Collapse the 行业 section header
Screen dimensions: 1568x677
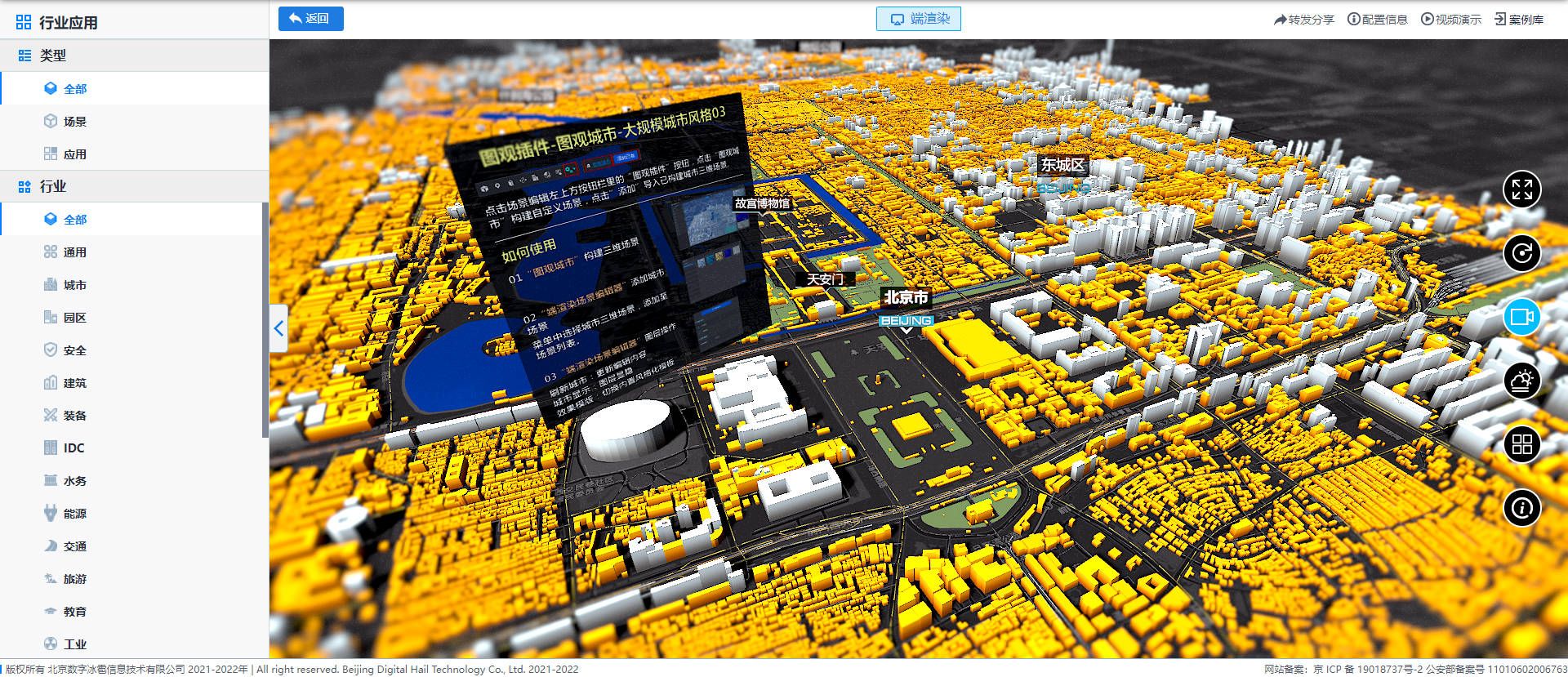point(53,186)
